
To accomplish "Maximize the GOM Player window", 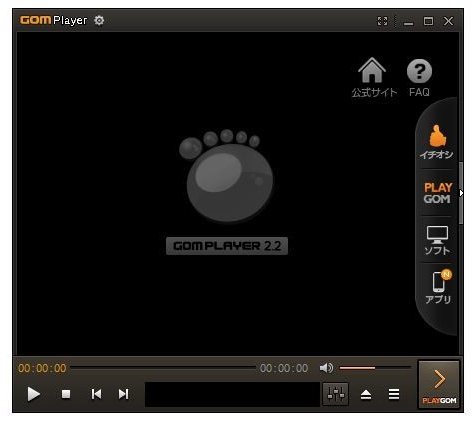I will tap(428, 21).
